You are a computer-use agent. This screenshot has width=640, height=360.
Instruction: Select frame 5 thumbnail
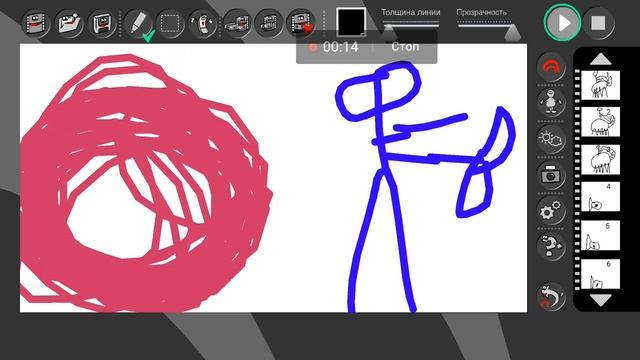(x=600, y=236)
